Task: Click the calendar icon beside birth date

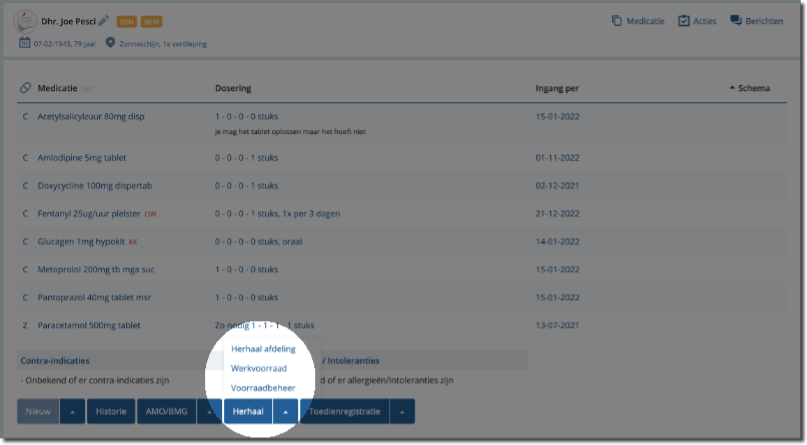Action: click(x=24, y=43)
